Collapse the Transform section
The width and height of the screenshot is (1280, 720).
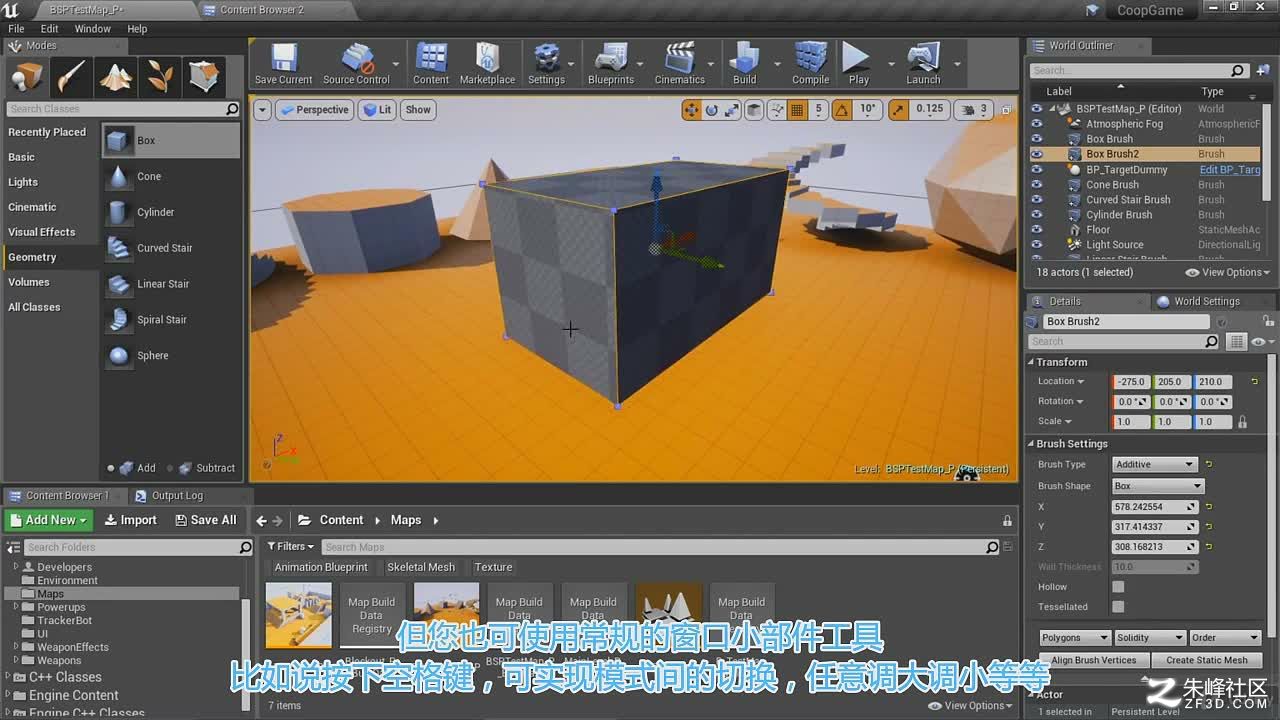pos(1032,362)
